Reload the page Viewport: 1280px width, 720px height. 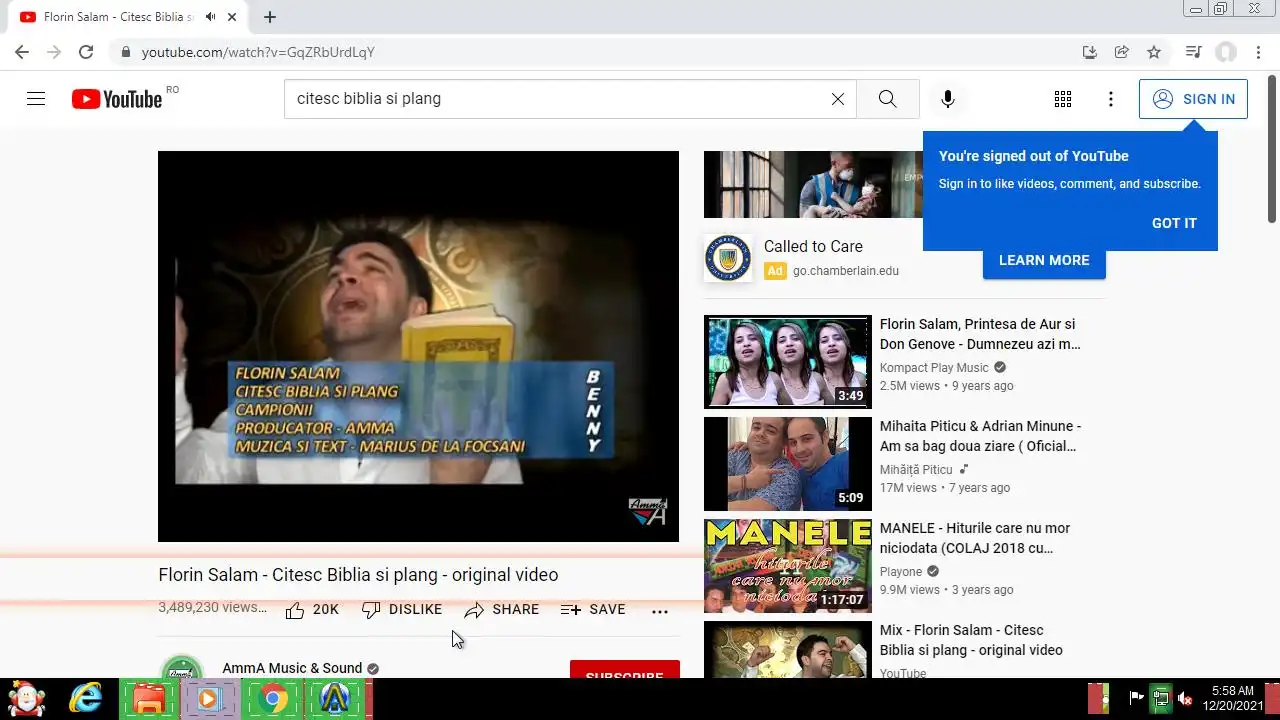[x=86, y=52]
